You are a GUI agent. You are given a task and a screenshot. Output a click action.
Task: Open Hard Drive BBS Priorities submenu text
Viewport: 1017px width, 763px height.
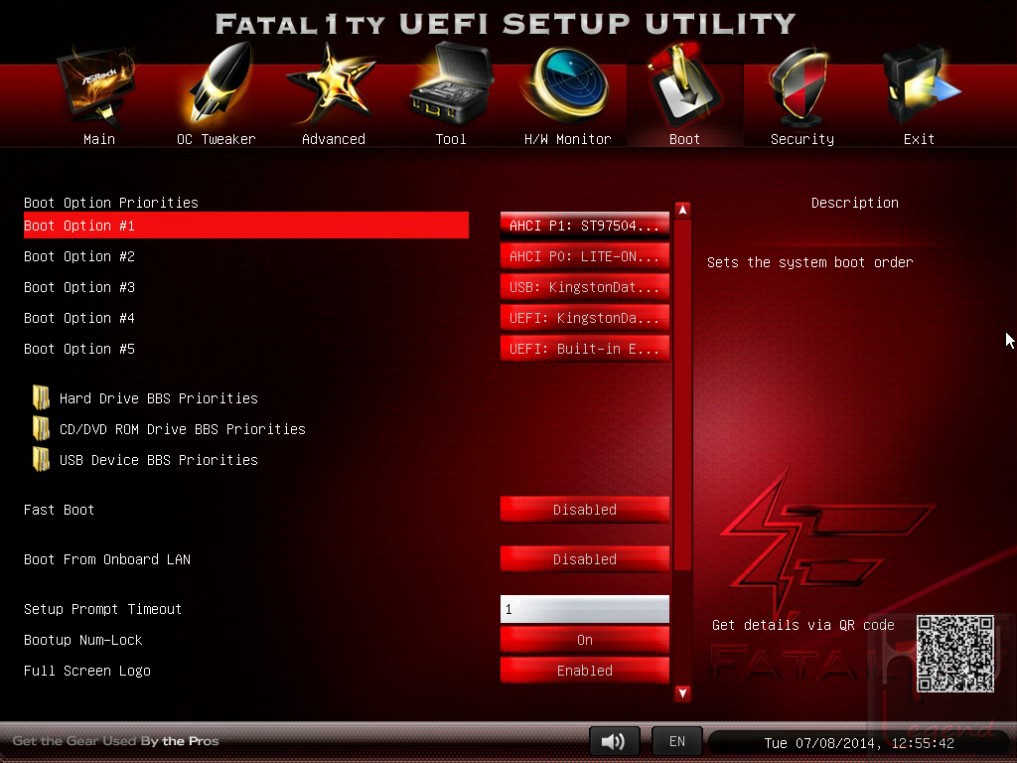tap(158, 398)
